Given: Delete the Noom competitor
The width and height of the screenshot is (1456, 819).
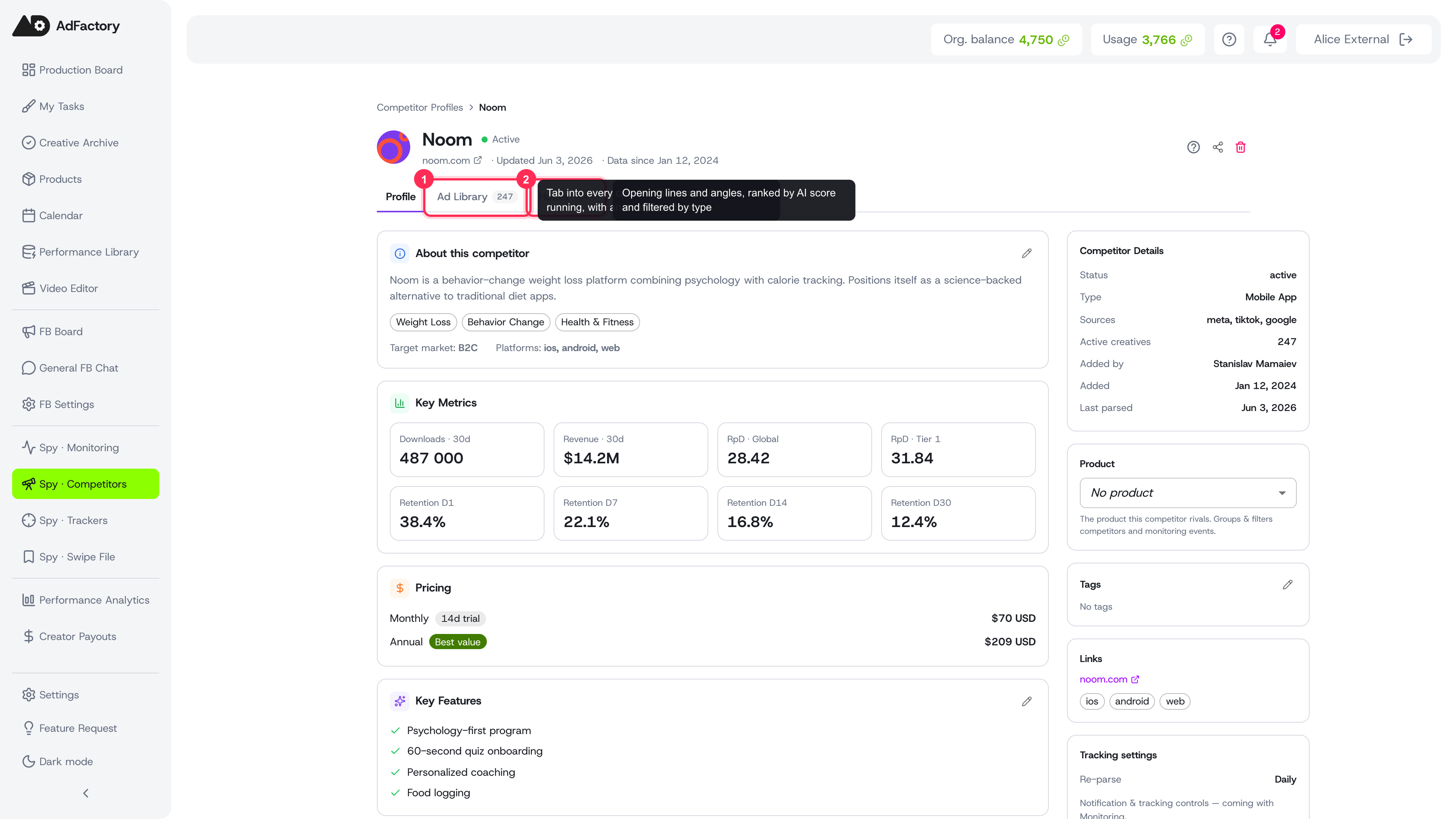Looking at the screenshot, I should 1241,147.
